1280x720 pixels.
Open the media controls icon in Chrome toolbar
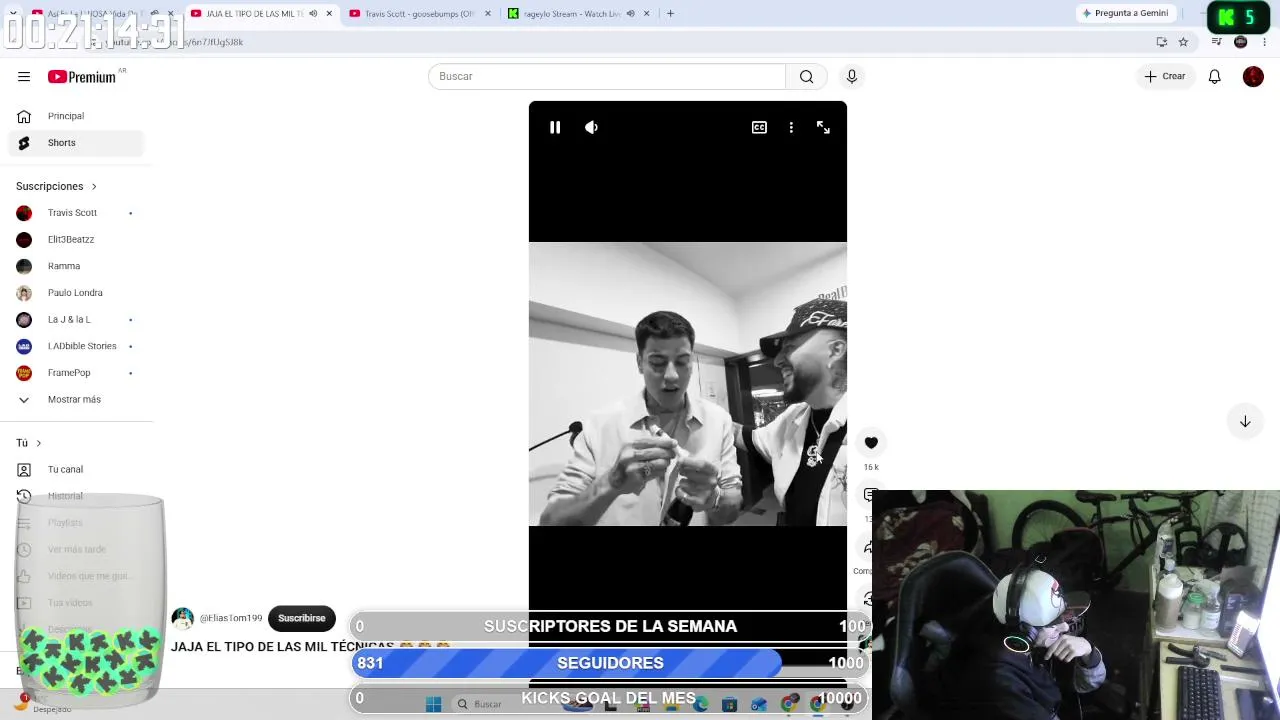(1216, 42)
